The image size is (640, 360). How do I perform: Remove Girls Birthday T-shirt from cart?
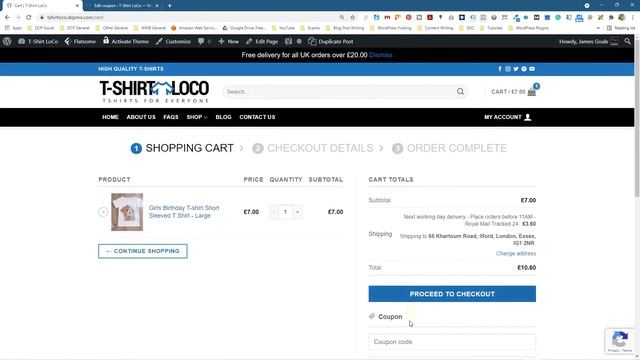[103, 212]
